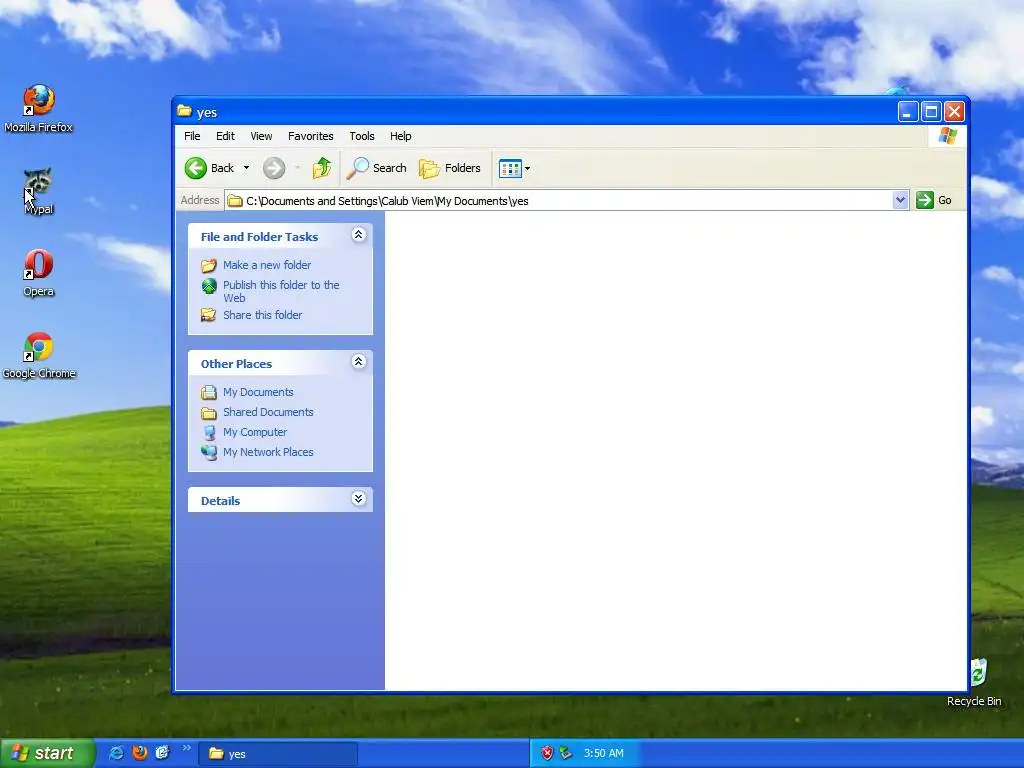Open the File menu
Screen dimensions: 1024x768
click(192, 136)
